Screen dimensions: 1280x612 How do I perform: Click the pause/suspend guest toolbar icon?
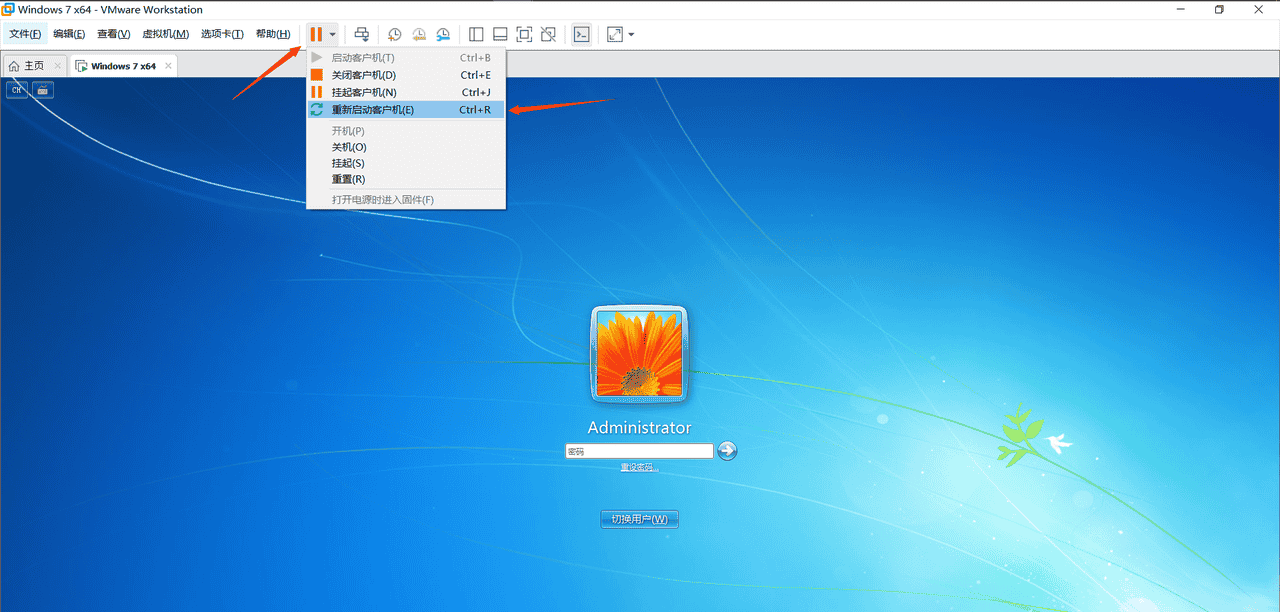click(x=316, y=33)
